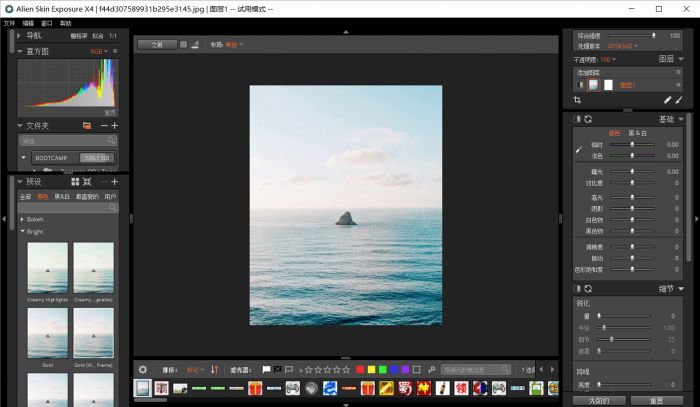Image resolution: width=700 pixels, height=407 pixels.
Task: Click the crop tool icon
Action: tap(577, 100)
